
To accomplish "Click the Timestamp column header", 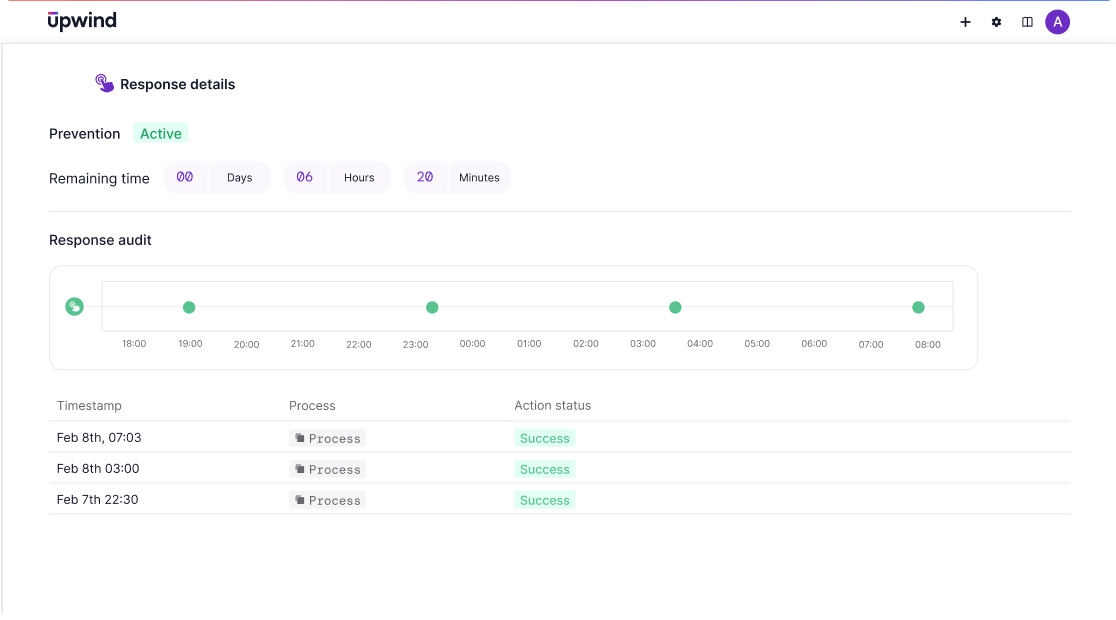I will (89, 406).
